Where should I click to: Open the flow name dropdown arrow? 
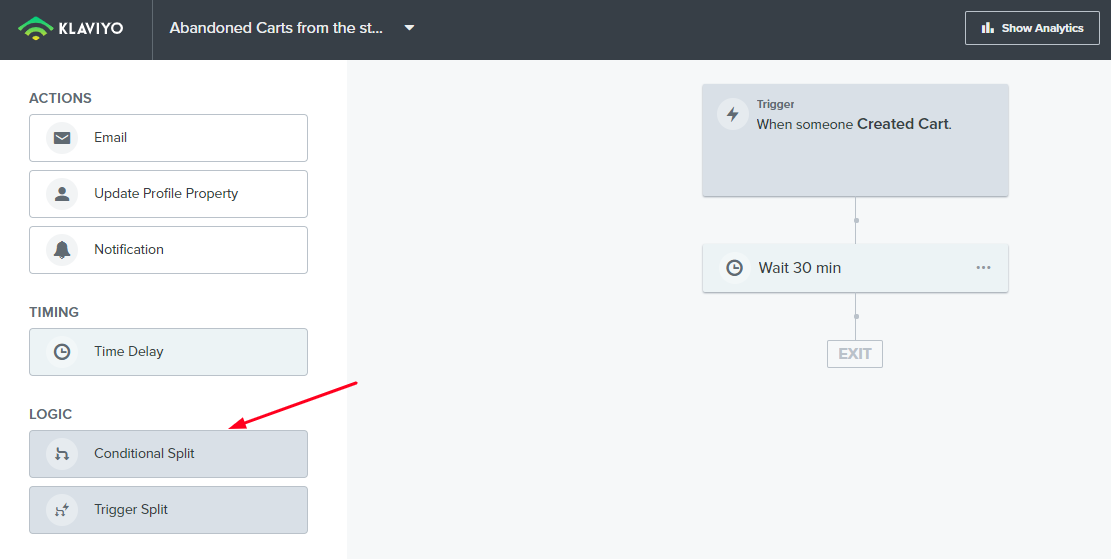(409, 28)
